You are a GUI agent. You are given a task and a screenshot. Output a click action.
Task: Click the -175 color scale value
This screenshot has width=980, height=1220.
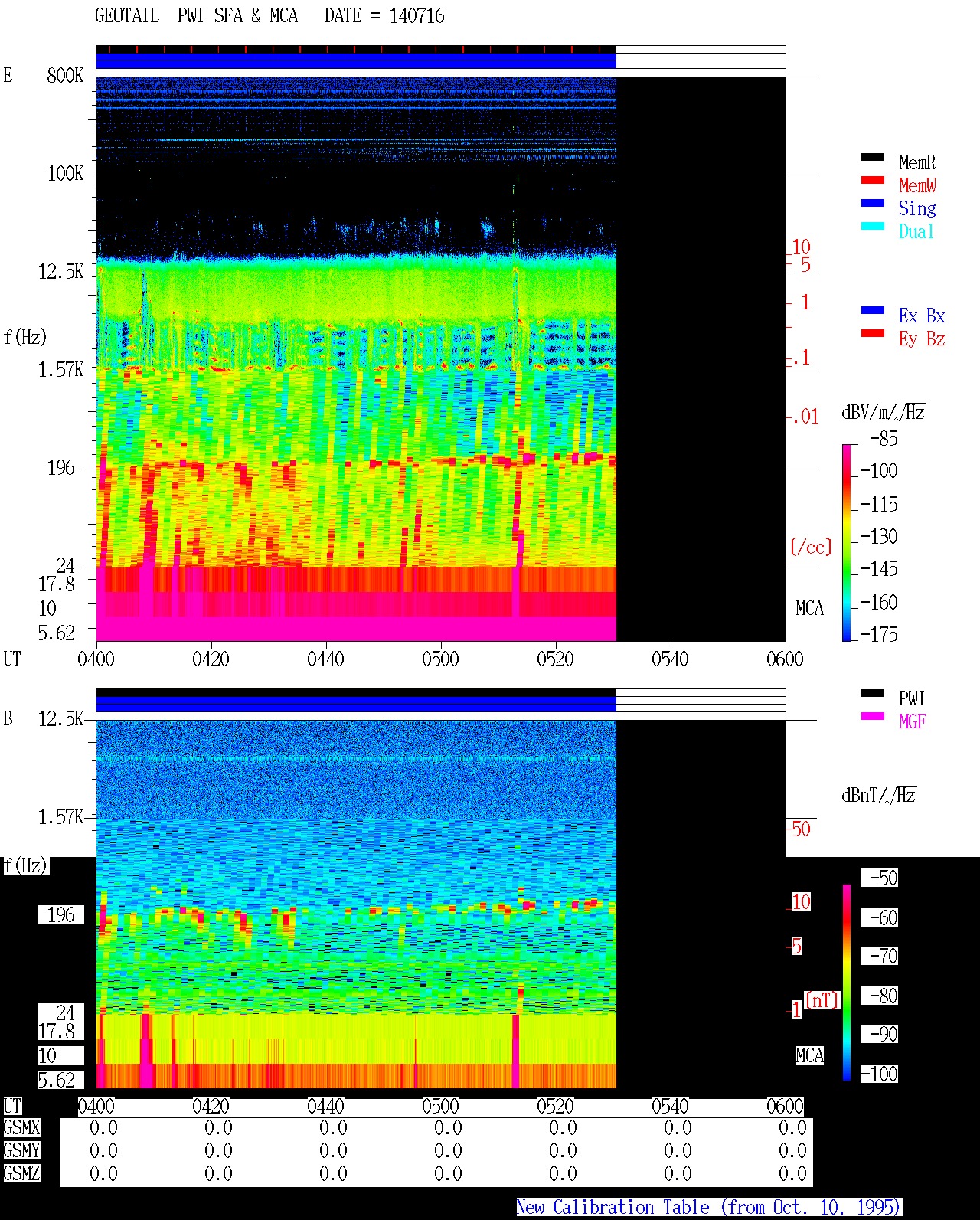[x=879, y=634]
